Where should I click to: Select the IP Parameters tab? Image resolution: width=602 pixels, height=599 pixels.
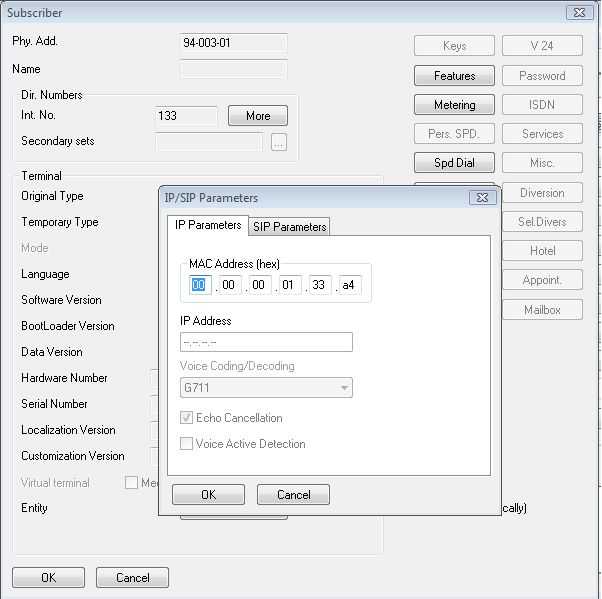[208, 226]
